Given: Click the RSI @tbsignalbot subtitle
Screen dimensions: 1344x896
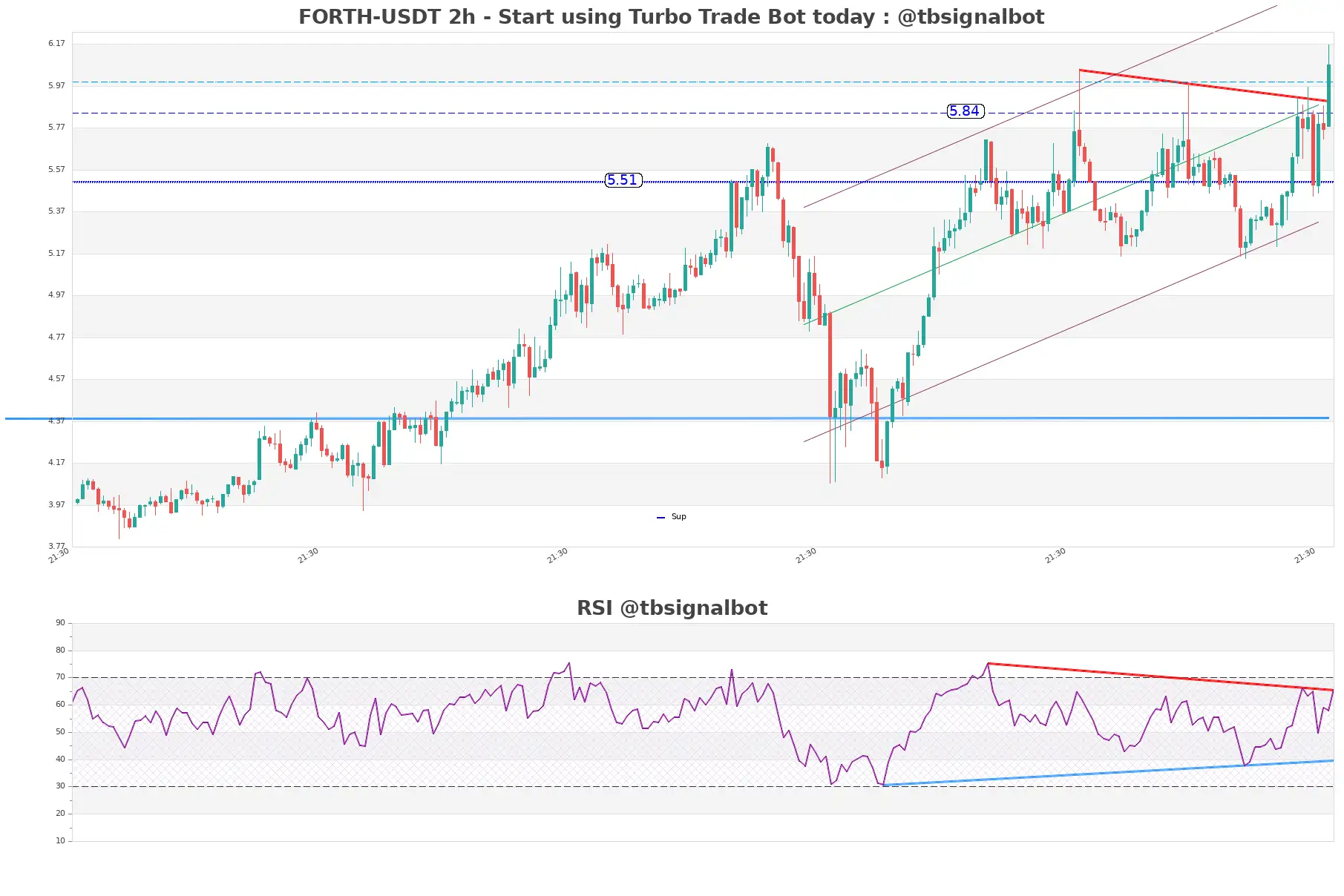Looking at the screenshot, I should (x=672, y=608).
